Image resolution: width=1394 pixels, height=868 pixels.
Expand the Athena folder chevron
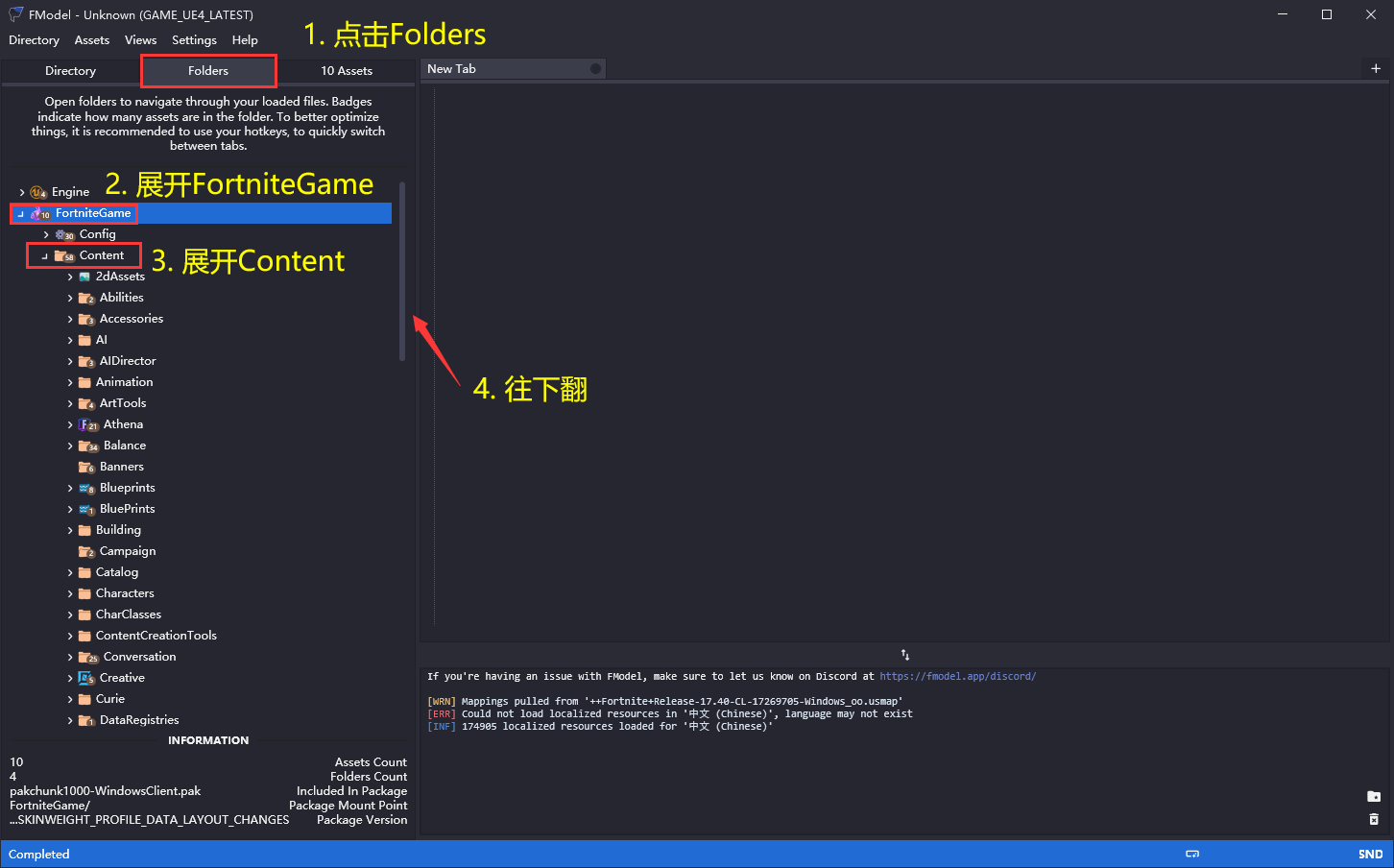coord(70,424)
